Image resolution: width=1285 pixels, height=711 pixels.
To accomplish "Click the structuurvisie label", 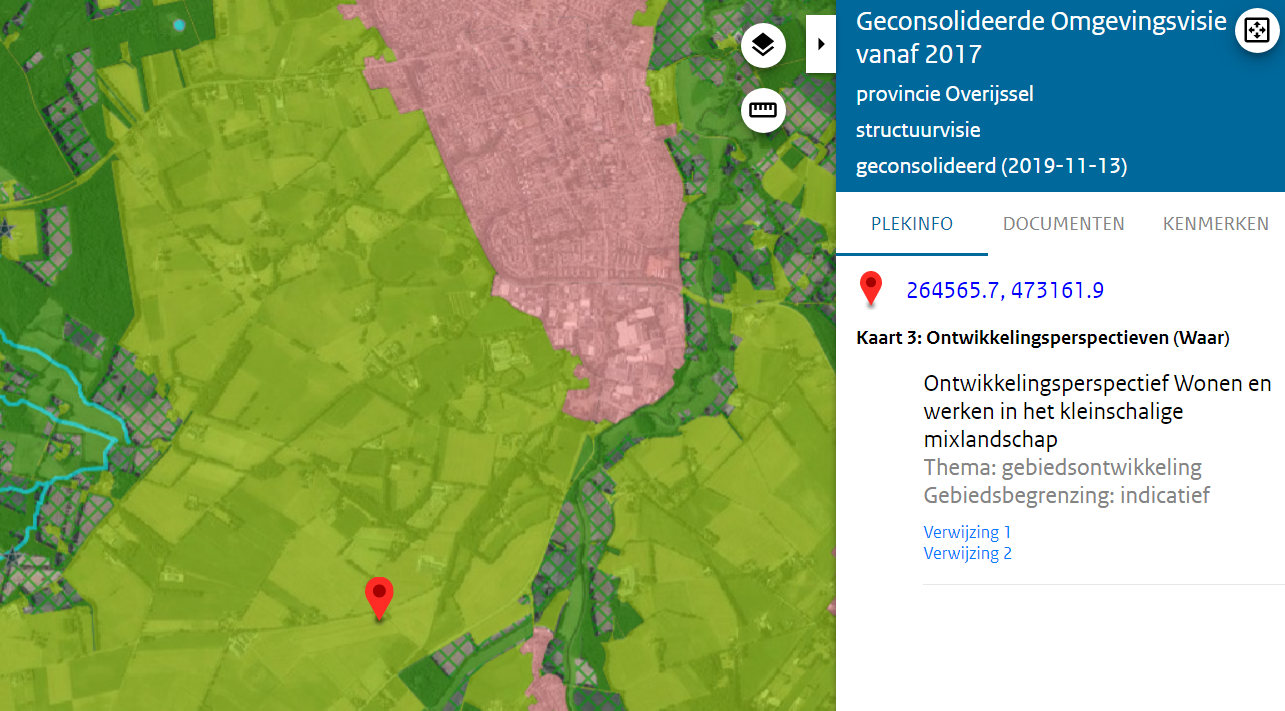I will pos(918,130).
